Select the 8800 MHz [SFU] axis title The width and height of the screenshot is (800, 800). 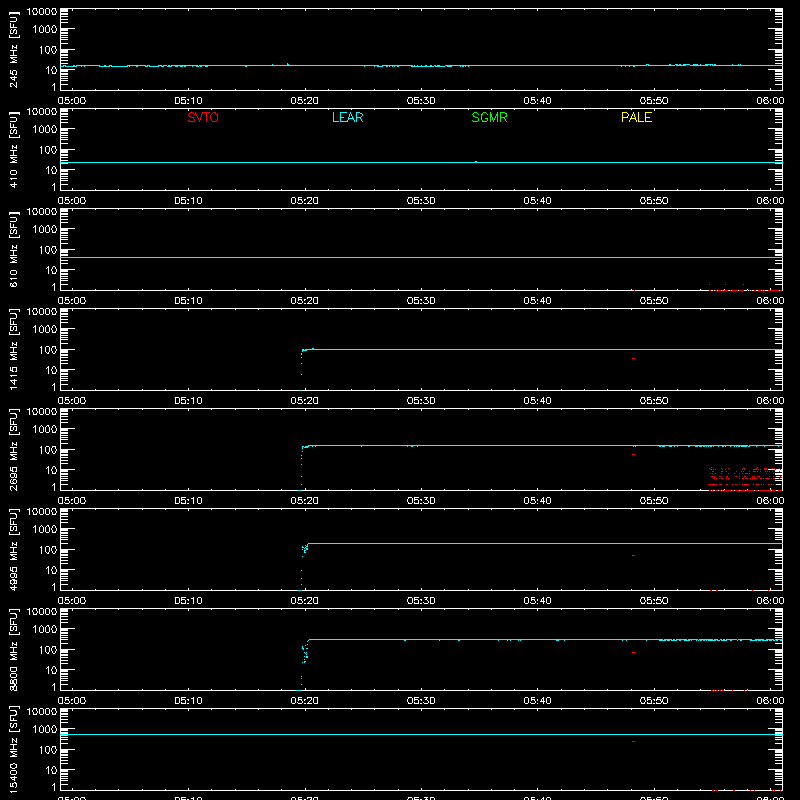coord(14,649)
